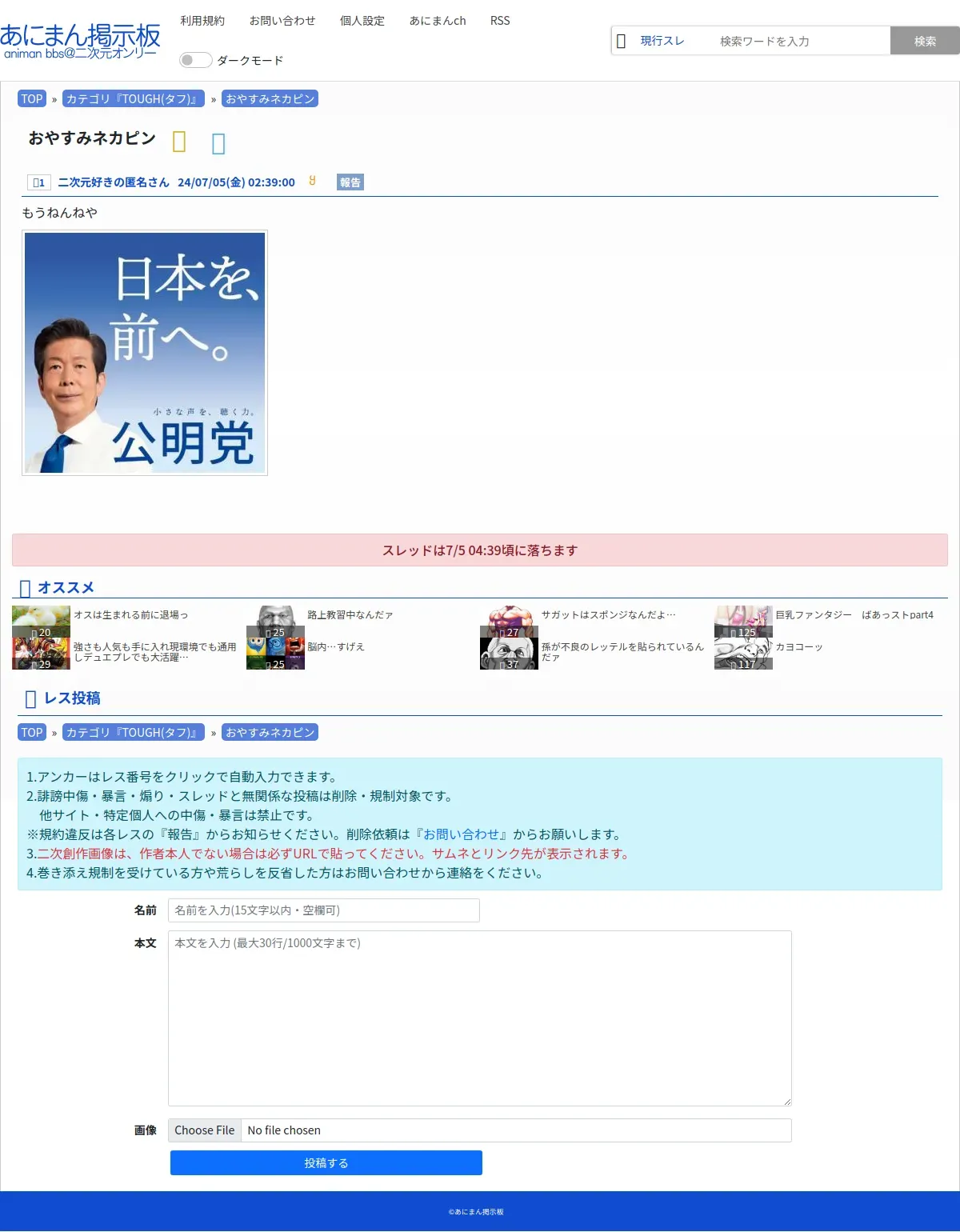Click the あにまん掲示板 site logo

(x=80, y=41)
